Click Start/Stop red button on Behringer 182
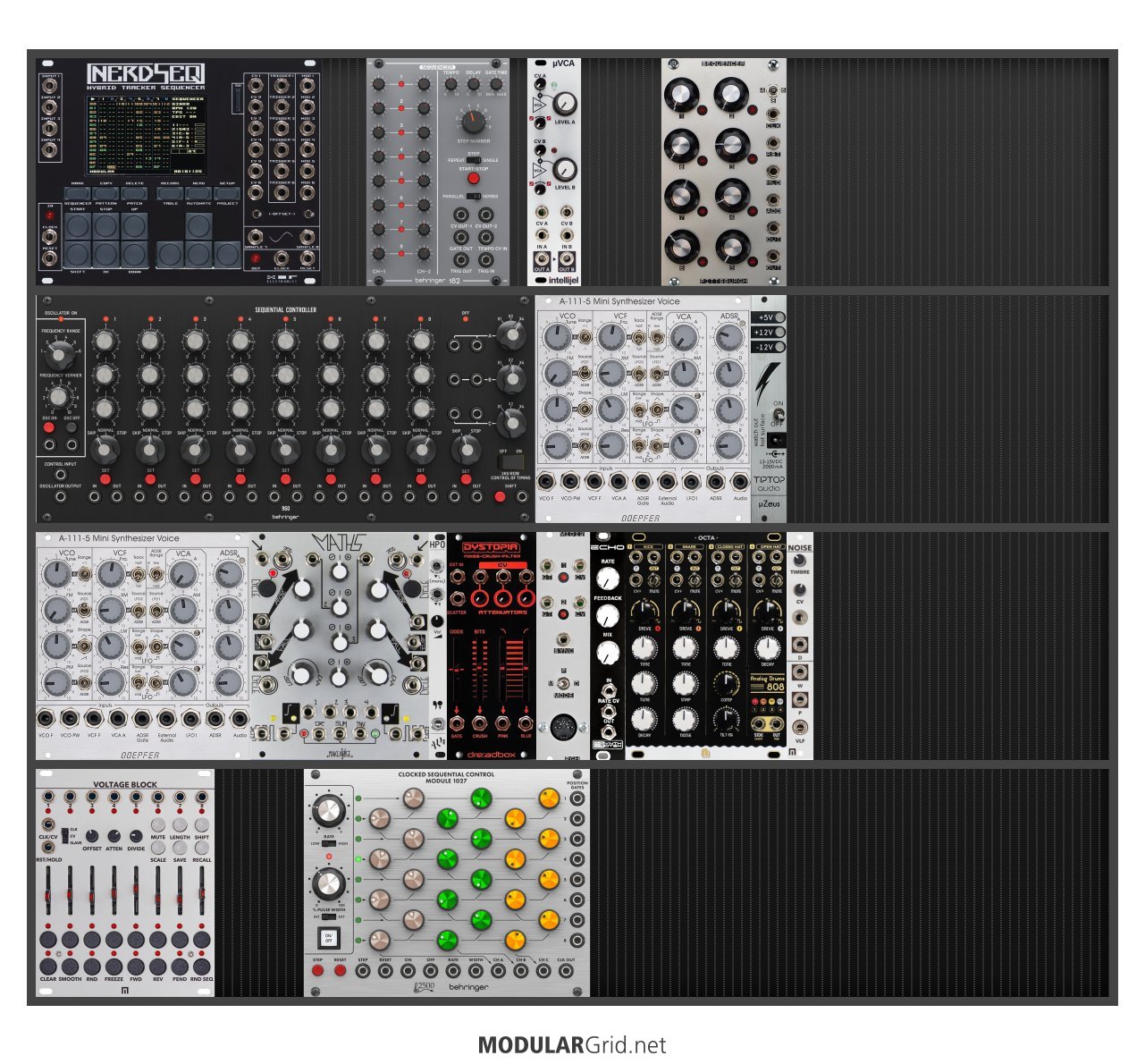 pos(474,178)
